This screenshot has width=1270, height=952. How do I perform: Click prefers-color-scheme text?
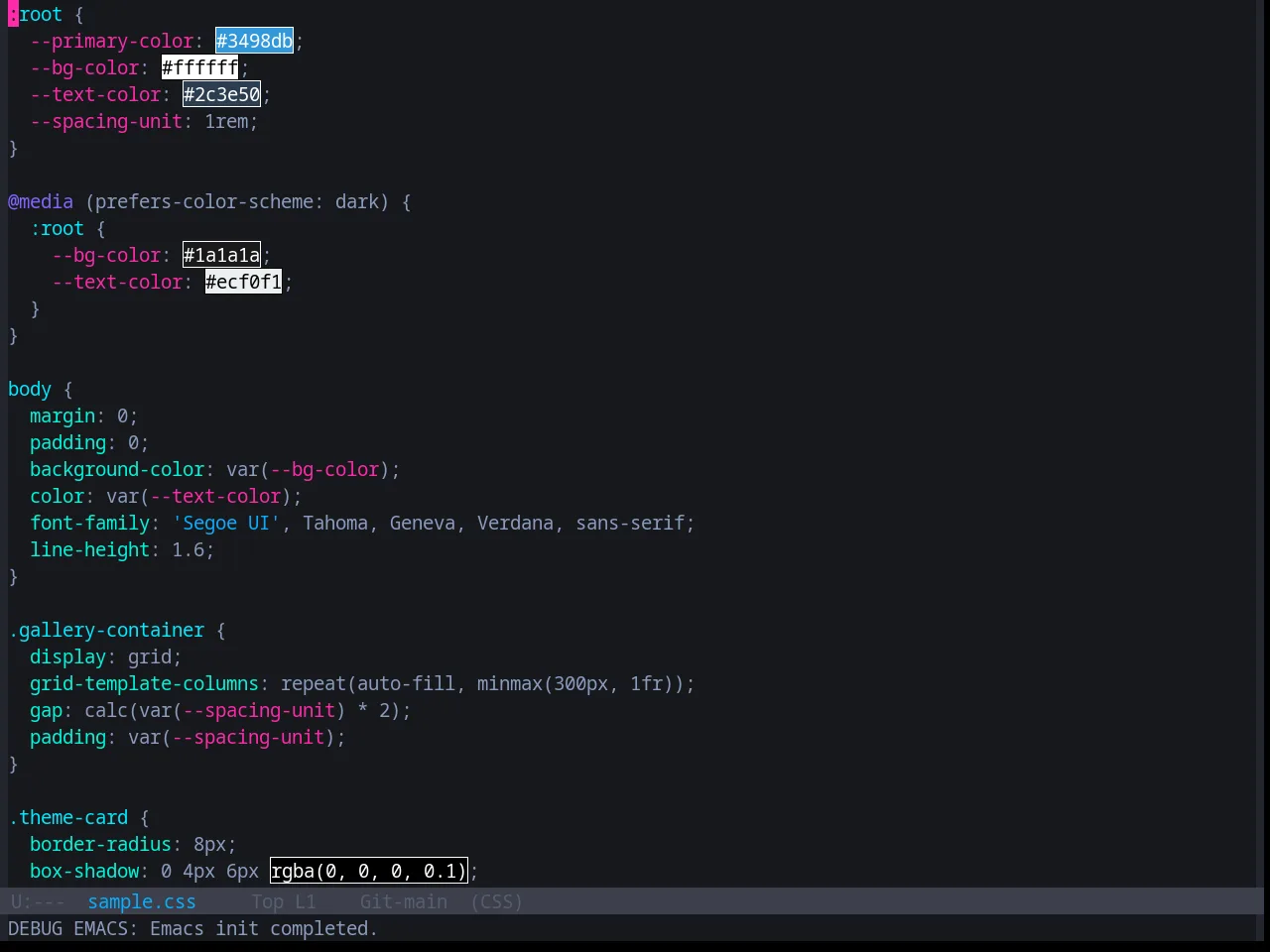[204, 201]
